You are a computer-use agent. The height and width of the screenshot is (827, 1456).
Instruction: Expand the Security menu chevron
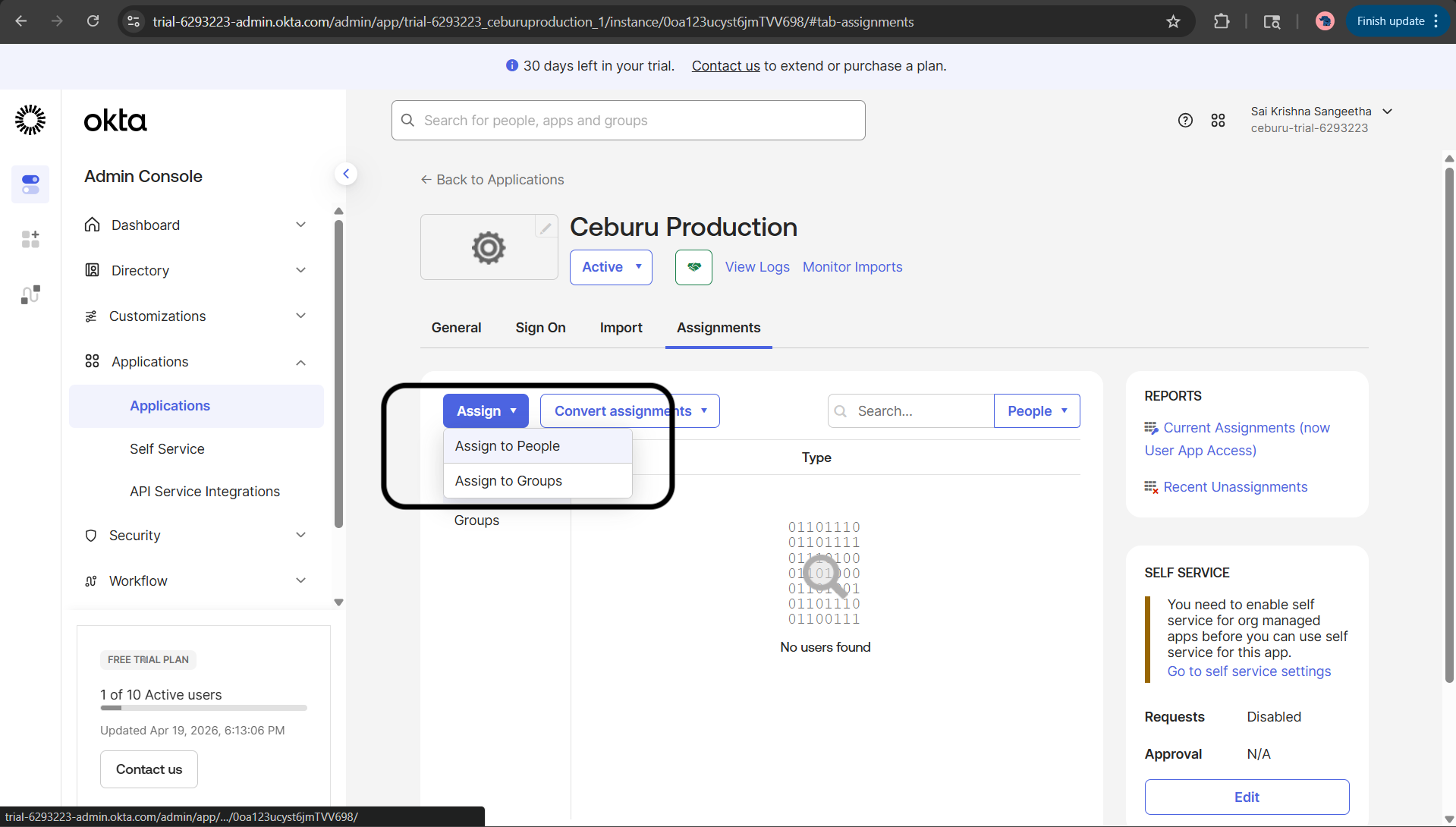tap(300, 535)
